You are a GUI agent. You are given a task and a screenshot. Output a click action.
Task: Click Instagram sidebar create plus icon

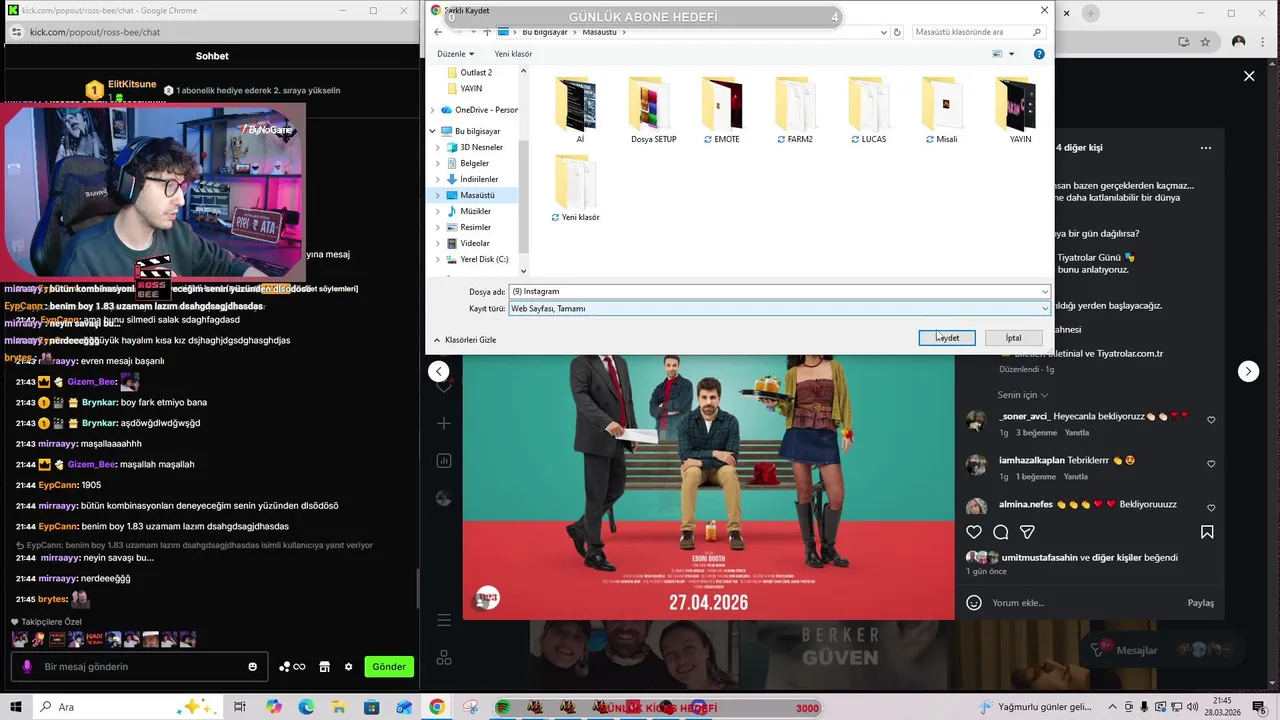coord(444,424)
